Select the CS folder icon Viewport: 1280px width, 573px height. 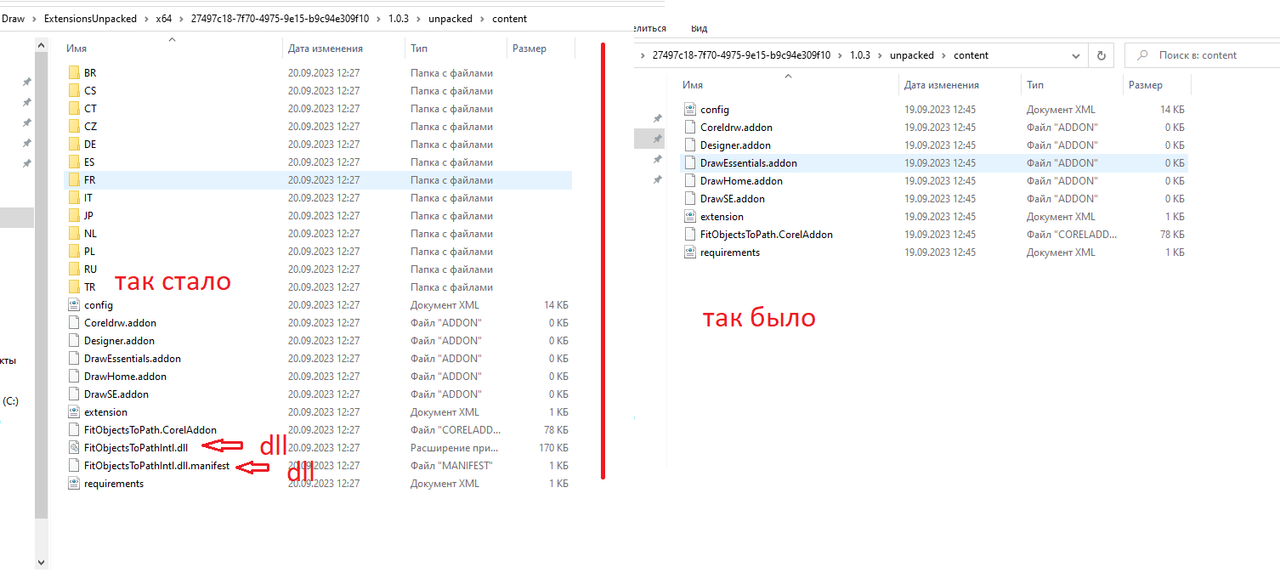(x=74, y=91)
